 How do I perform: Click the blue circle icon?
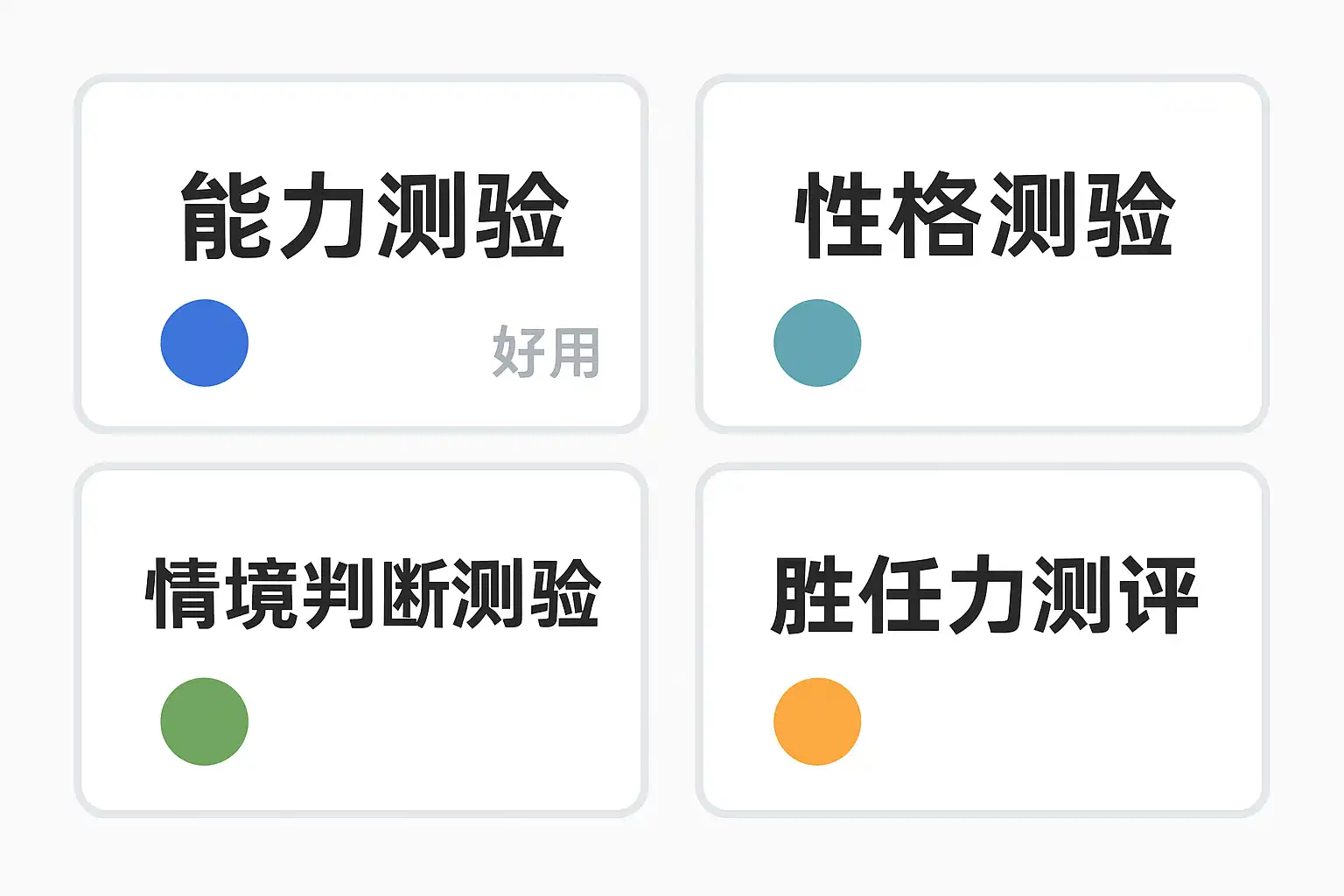205,343
